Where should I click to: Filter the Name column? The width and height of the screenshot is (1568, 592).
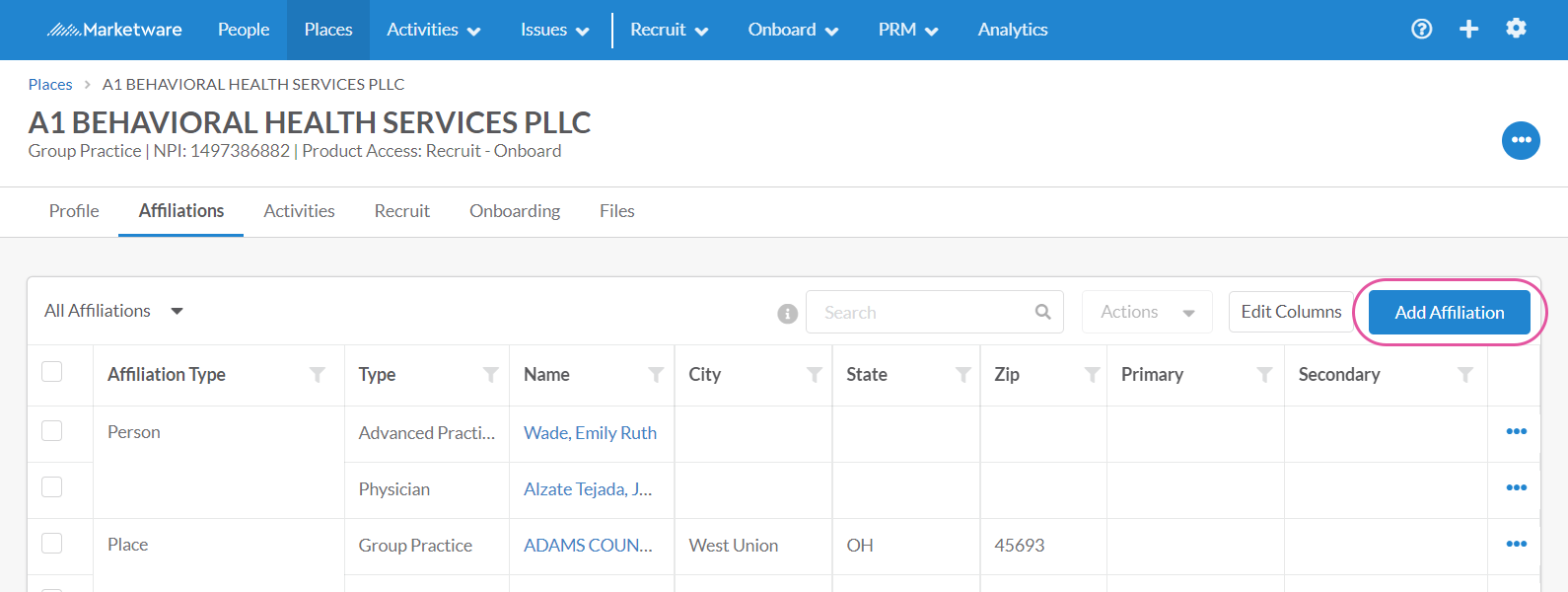click(656, 375)
